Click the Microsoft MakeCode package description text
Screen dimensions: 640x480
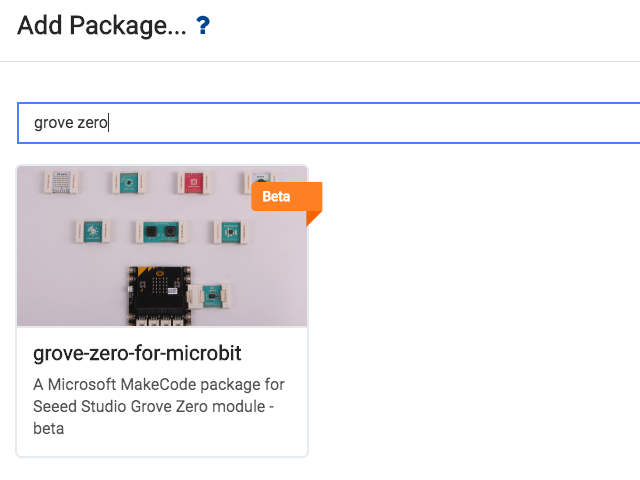(x=159, y=406)
